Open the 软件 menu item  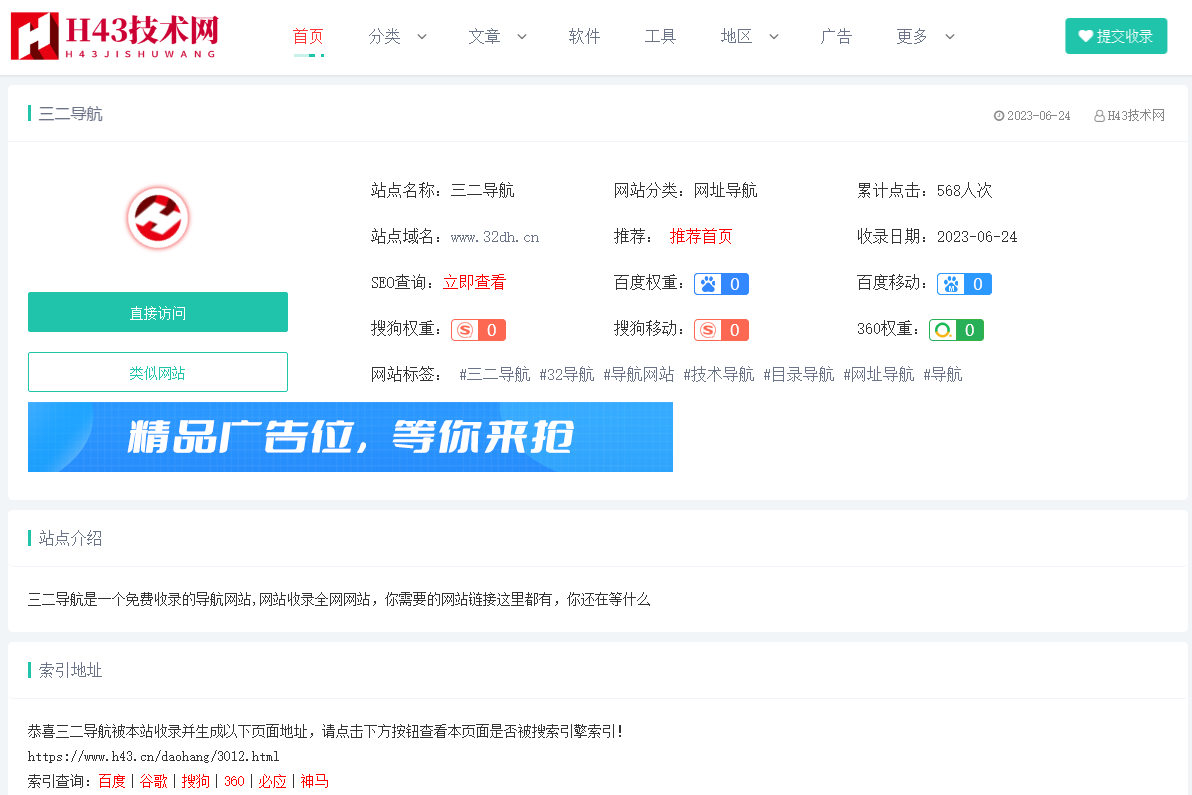tap(584, 37)
